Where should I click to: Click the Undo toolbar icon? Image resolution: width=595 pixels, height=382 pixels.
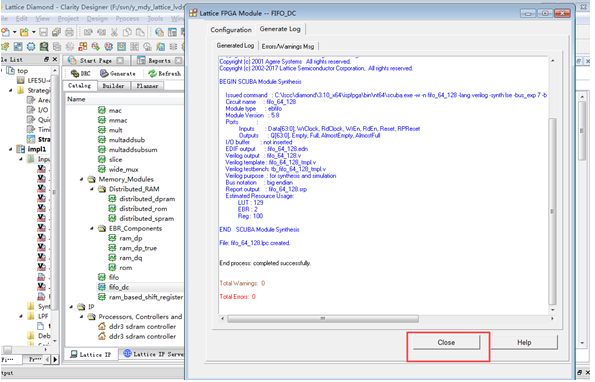click(x=88, y=32)
